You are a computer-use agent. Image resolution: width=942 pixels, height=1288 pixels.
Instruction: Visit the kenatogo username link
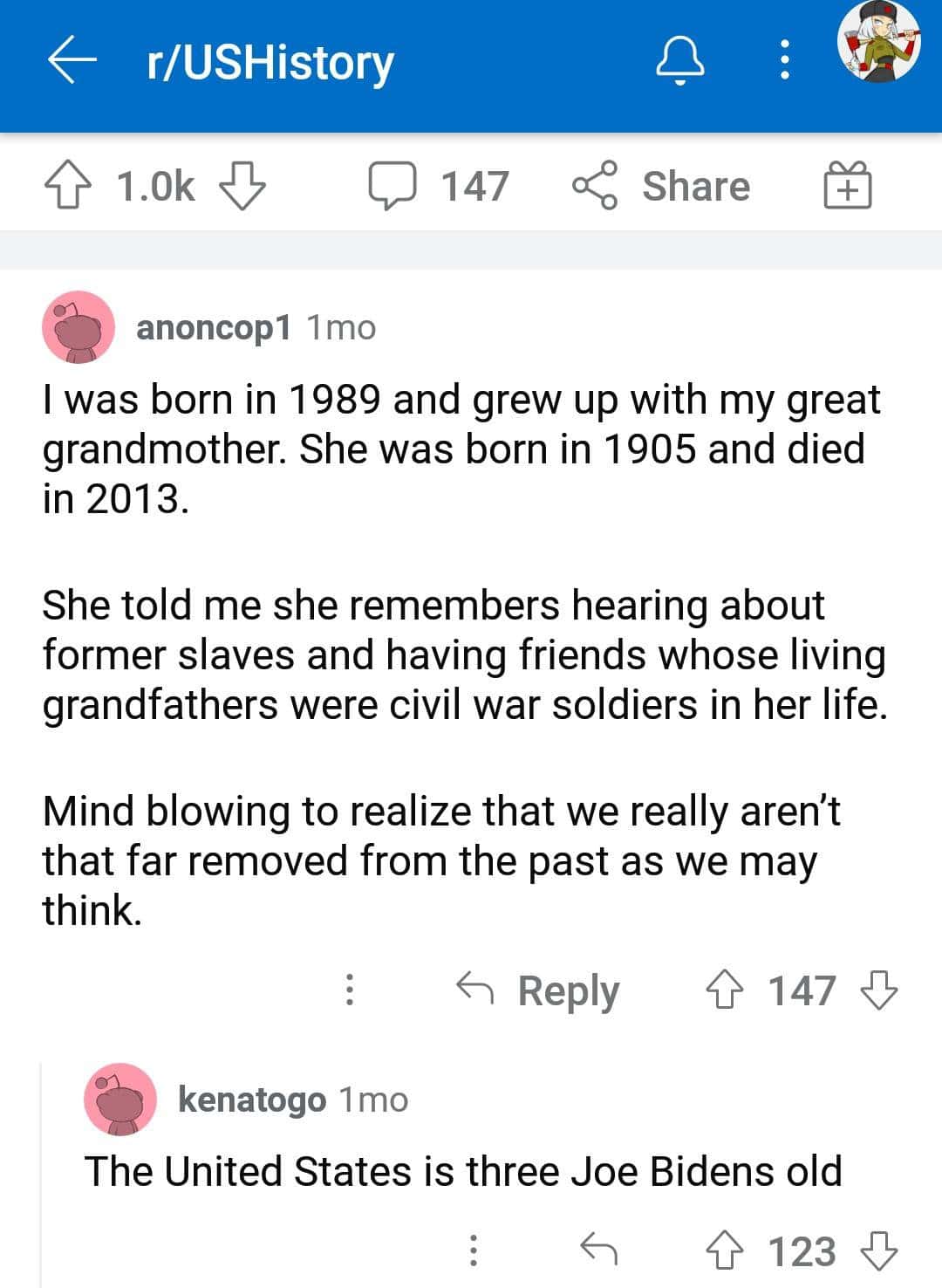(x=252, y=1100)
